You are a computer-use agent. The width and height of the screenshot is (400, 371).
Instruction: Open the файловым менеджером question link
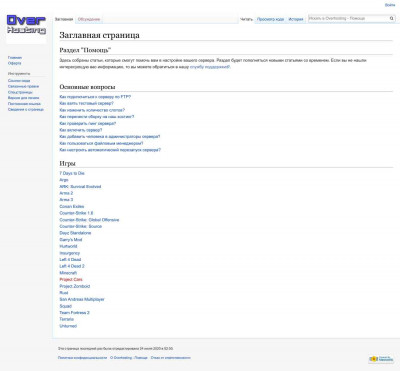tap(101, 143)
